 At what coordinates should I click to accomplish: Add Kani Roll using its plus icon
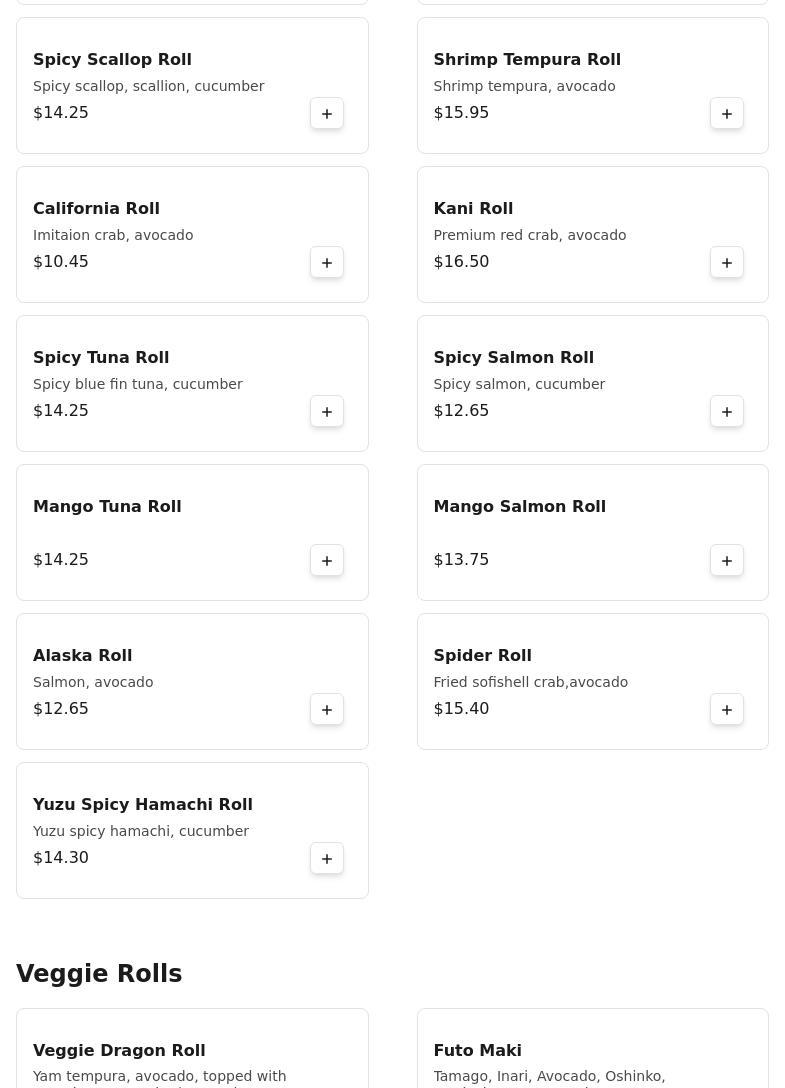coord(727,263)
